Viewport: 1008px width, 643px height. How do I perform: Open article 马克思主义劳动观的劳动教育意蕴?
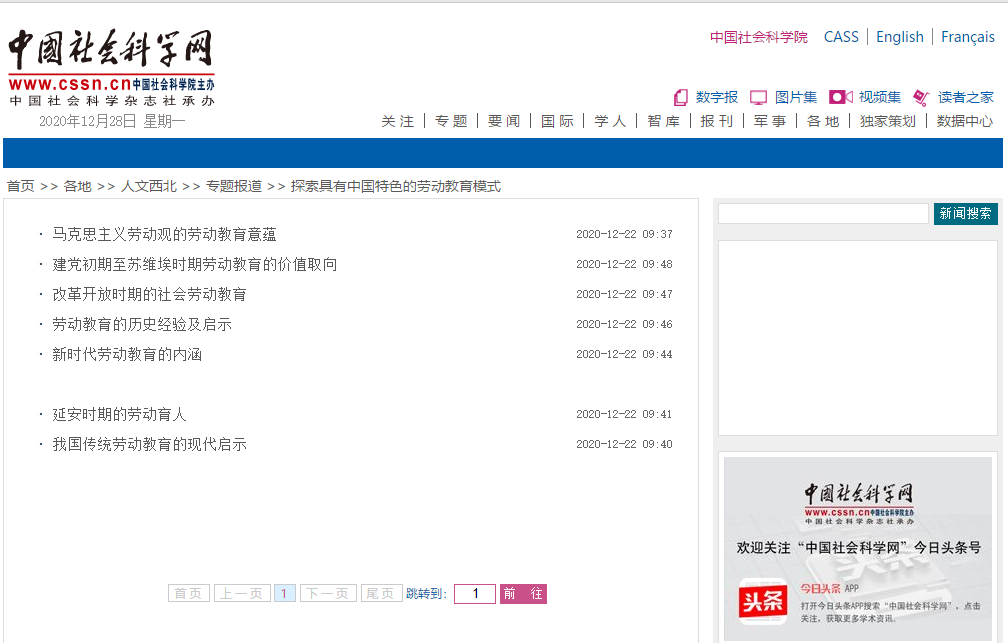coord(164,235)
